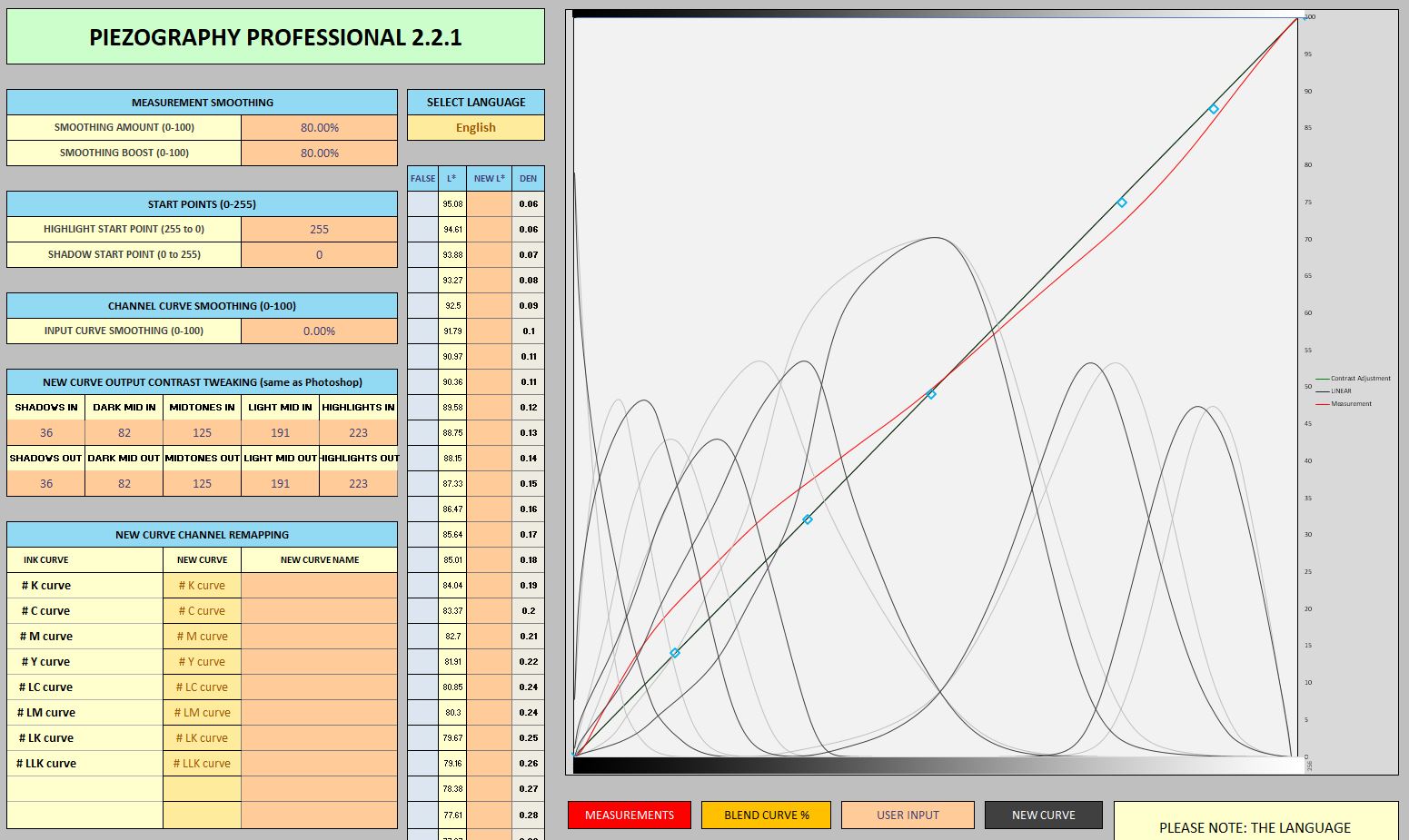Click the USER INPUT legend box

click(908, 815)
